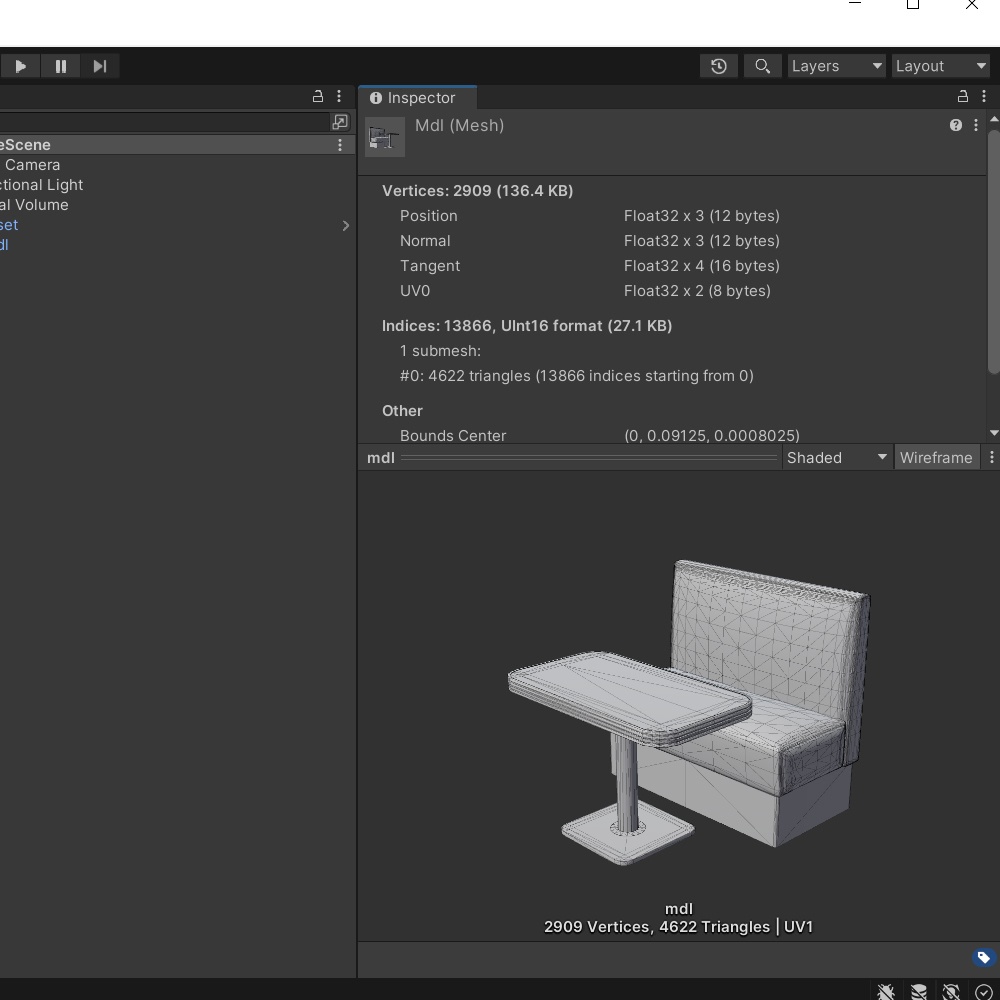Click the Mdl mesh thumbnail icon
This screenshot has height=1000, width=1000.
385,136
